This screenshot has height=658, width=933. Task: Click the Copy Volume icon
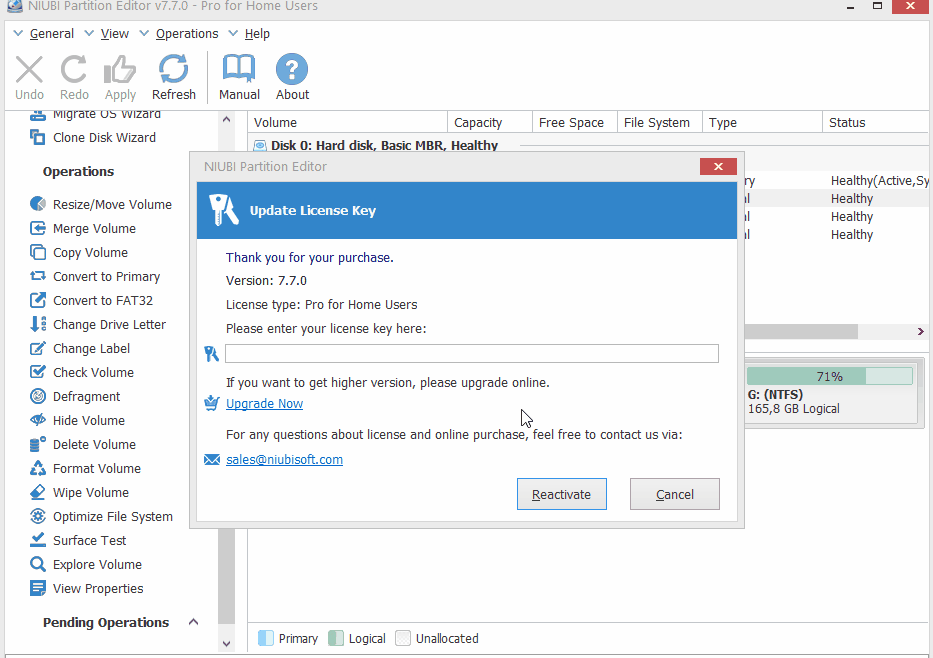point(37,252)
